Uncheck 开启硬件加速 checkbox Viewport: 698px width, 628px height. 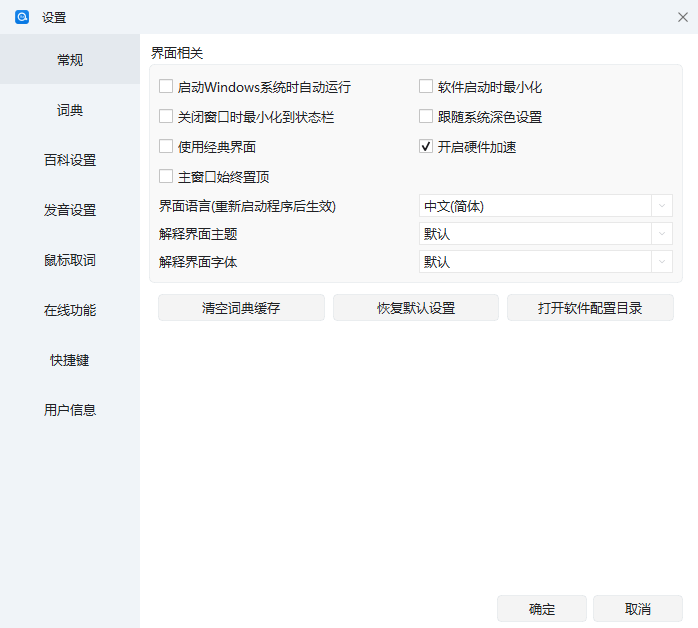pos(426,146)
